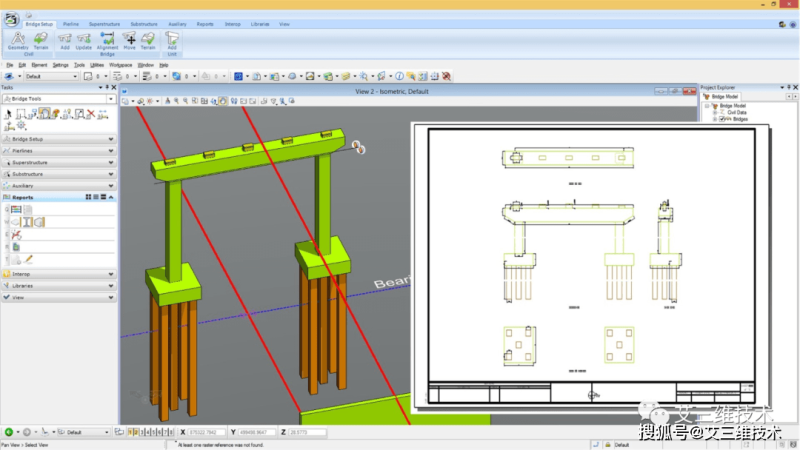This screenshot has width=800, height=450.
Task: Click the Geometry icon in the Civil group
Action: coord(18,38)
